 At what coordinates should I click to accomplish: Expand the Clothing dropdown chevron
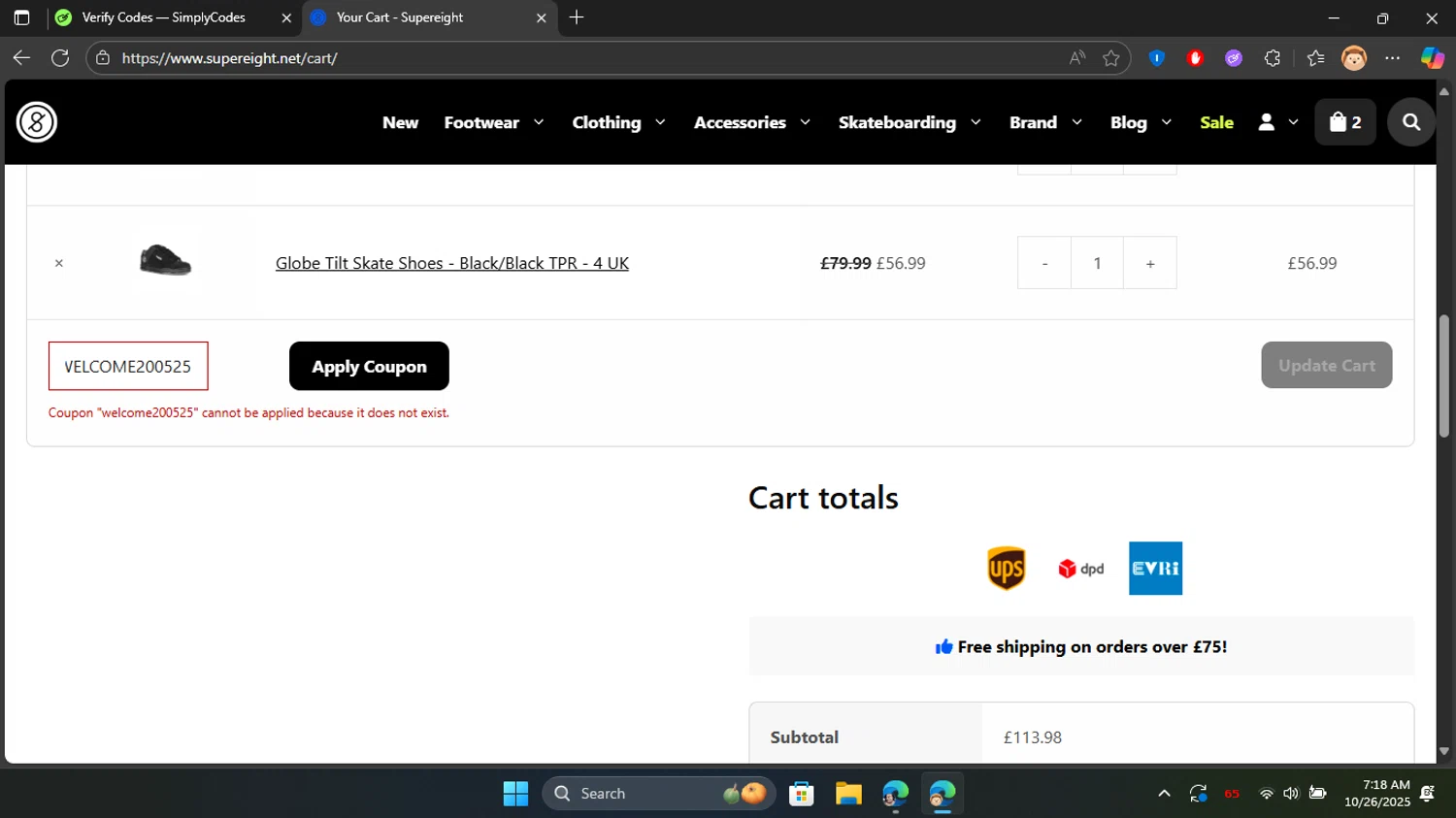pyautogui.click(x=660, y=122)
